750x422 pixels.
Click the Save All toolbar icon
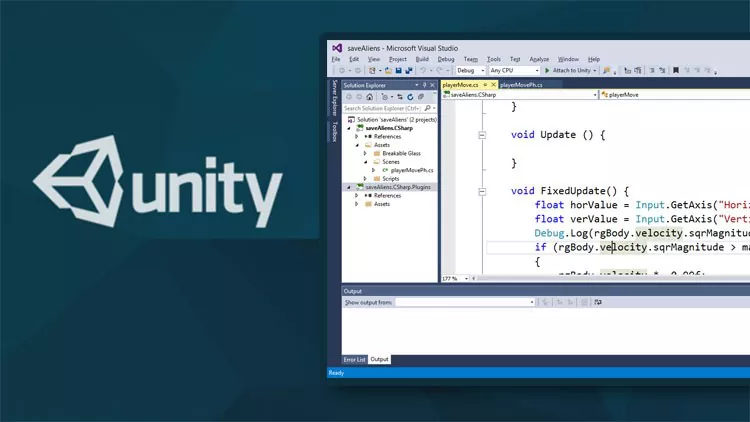tap(407, 71)
